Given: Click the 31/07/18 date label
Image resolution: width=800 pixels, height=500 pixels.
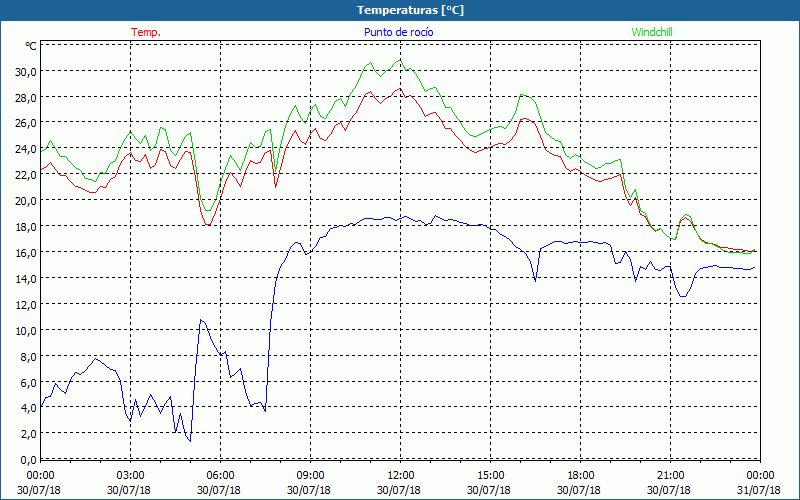Looking at the screenshot, I should [758, 490].
